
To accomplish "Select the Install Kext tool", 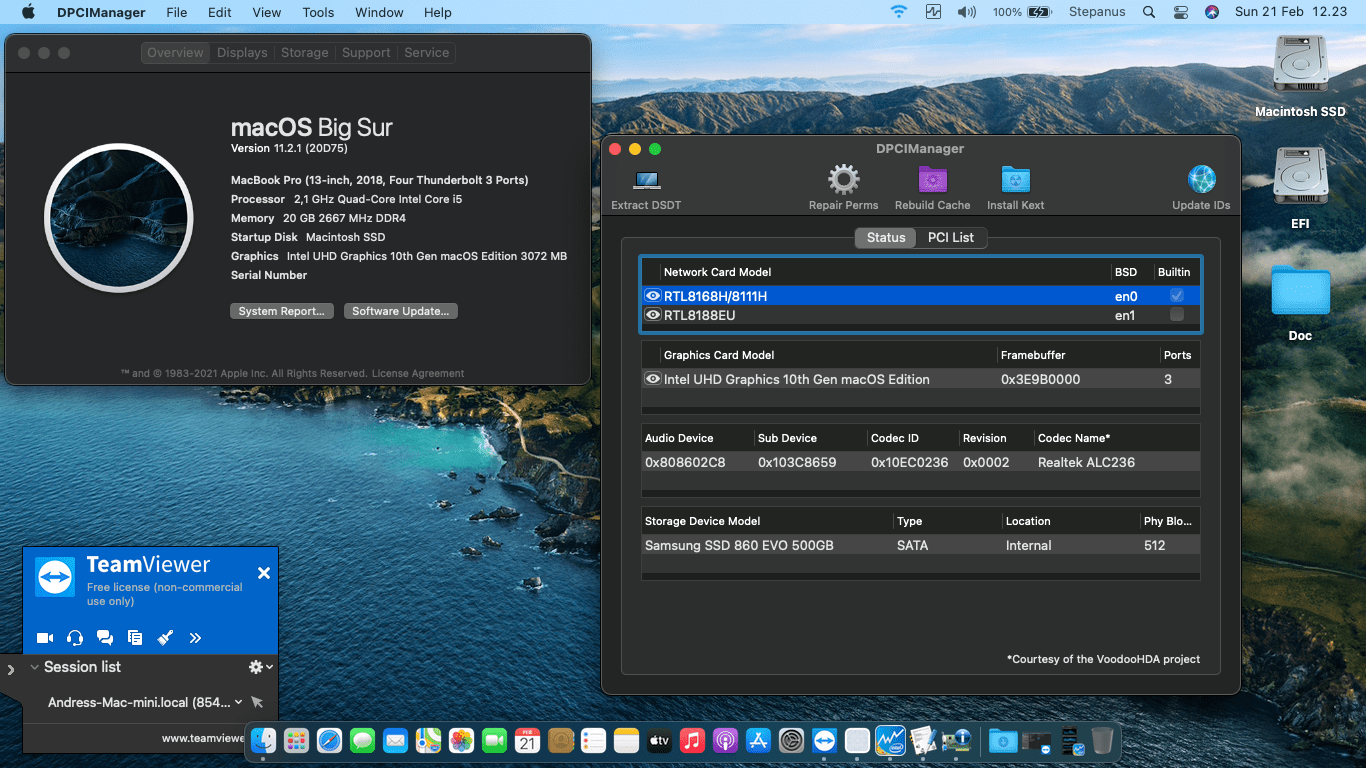I will click(x=1015, y=185).
